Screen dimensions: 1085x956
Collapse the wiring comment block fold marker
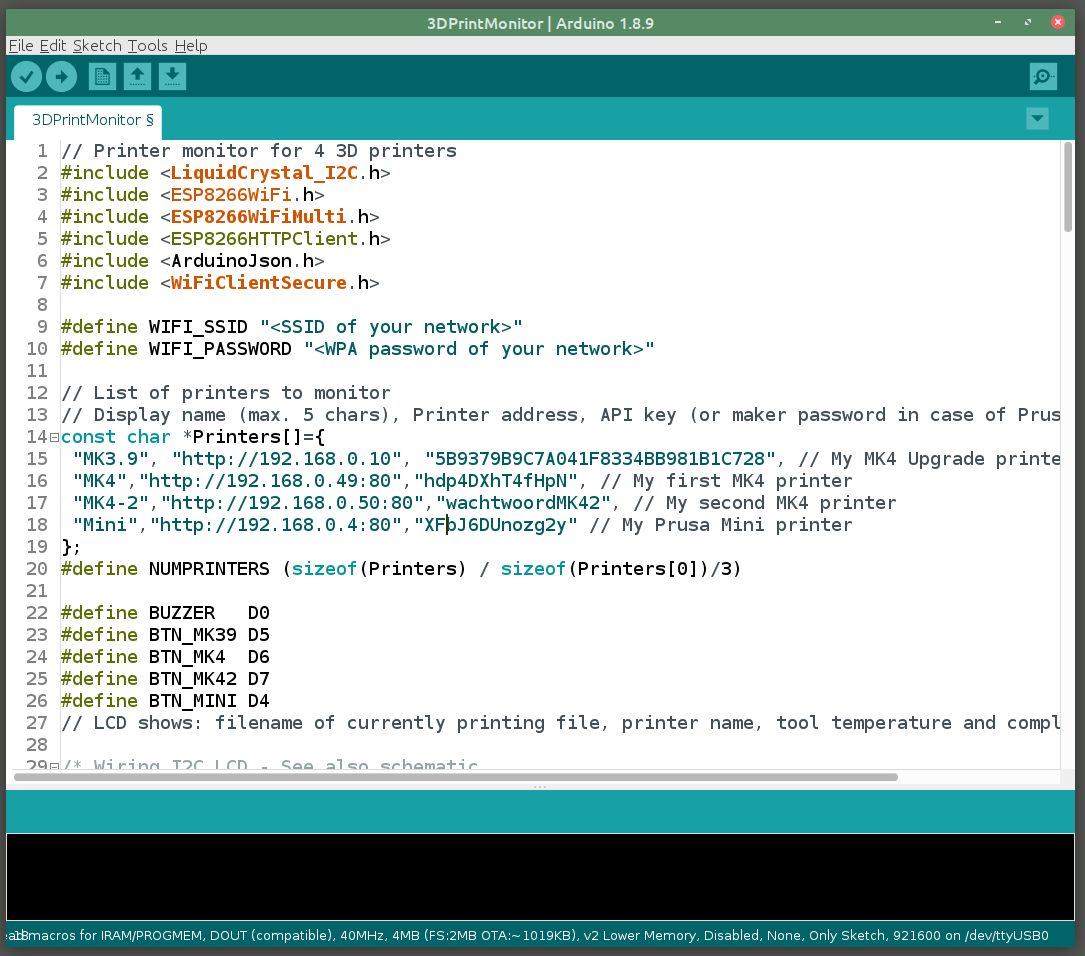click(54, 766)
